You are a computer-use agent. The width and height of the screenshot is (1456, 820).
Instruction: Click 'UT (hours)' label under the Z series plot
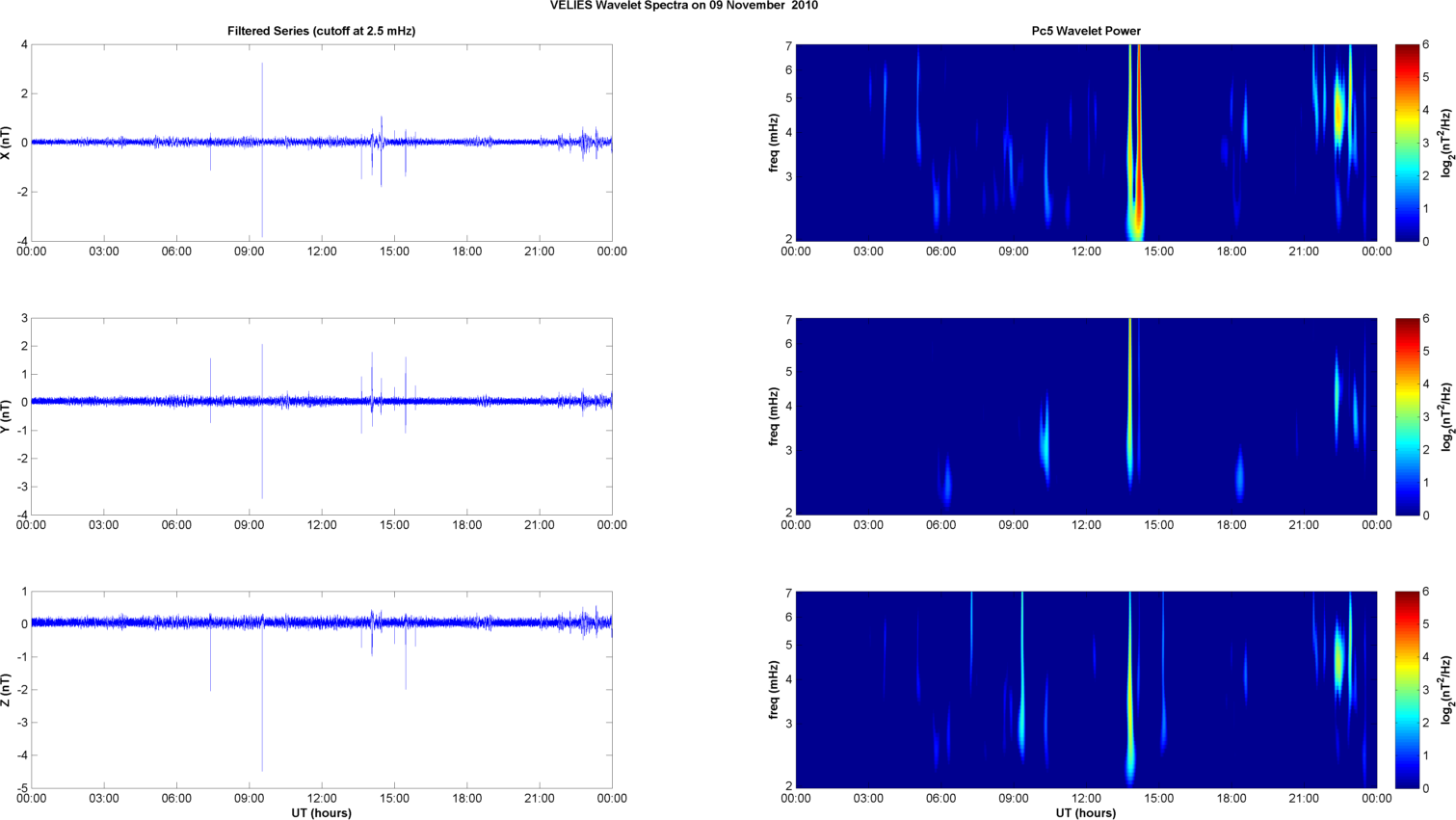[x=321, y=813]
